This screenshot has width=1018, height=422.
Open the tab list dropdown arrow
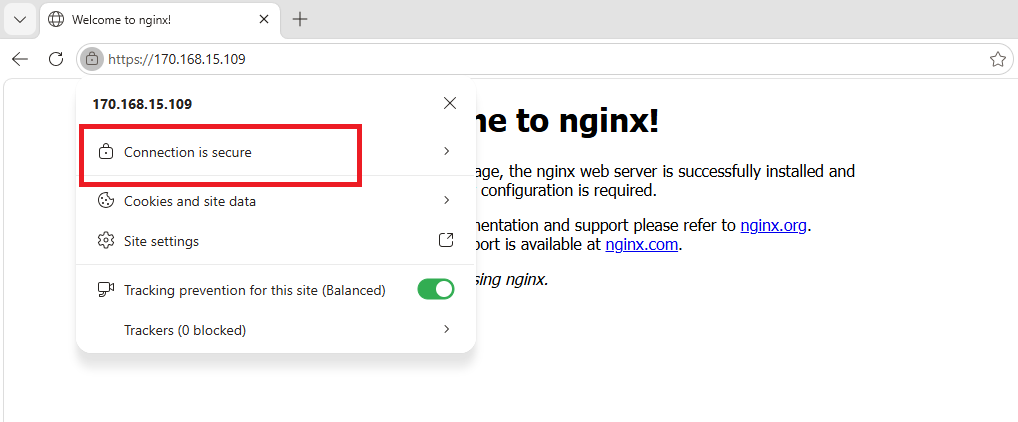[20, 19]
